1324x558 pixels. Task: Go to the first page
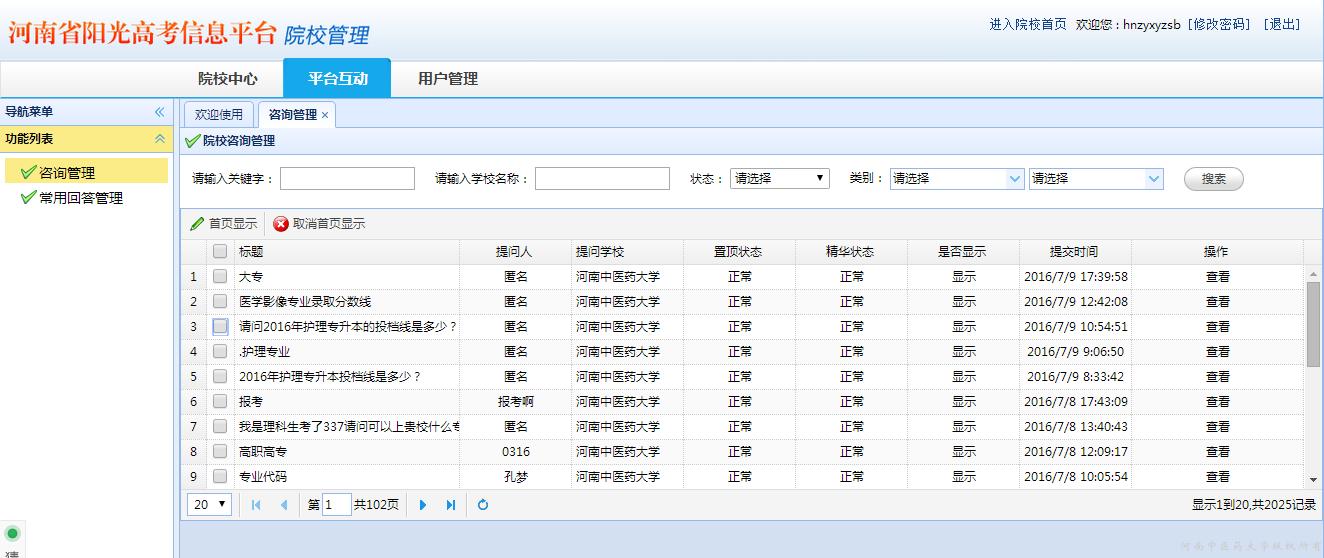tap(256, 505)
